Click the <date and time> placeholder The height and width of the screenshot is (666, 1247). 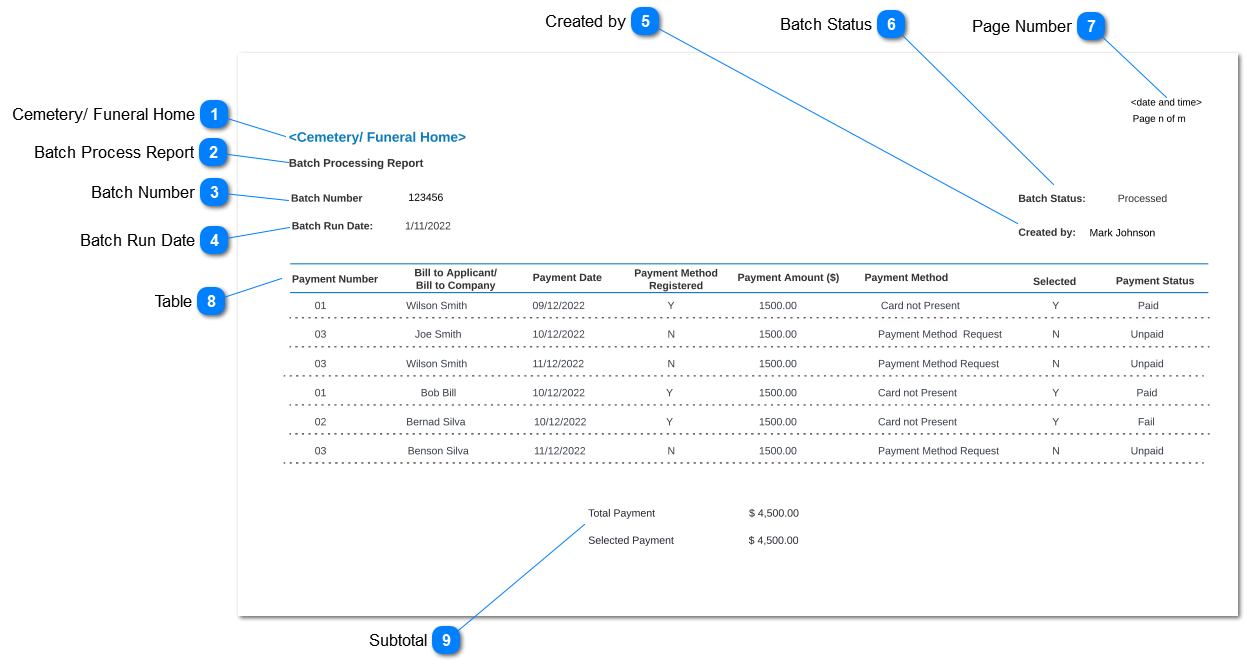[x=1166, y=102]
